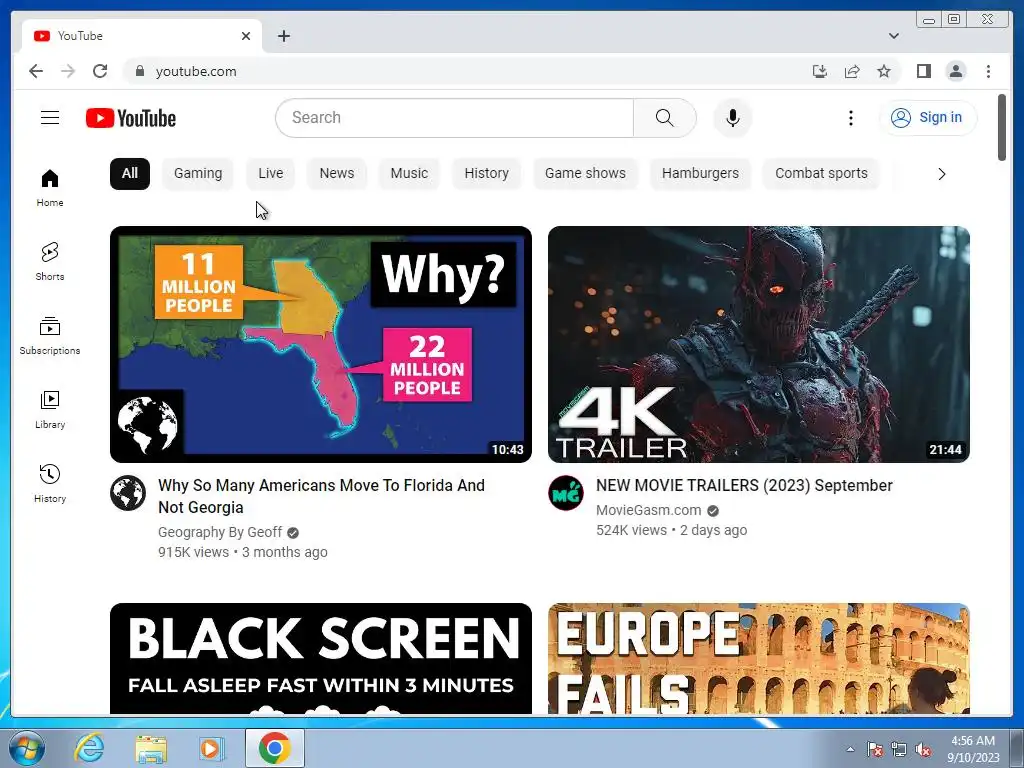Image resolution: width=1024 pixels, height=768 pixels.
Task: Click the install app icon in address bar
Action: [820, 71]
